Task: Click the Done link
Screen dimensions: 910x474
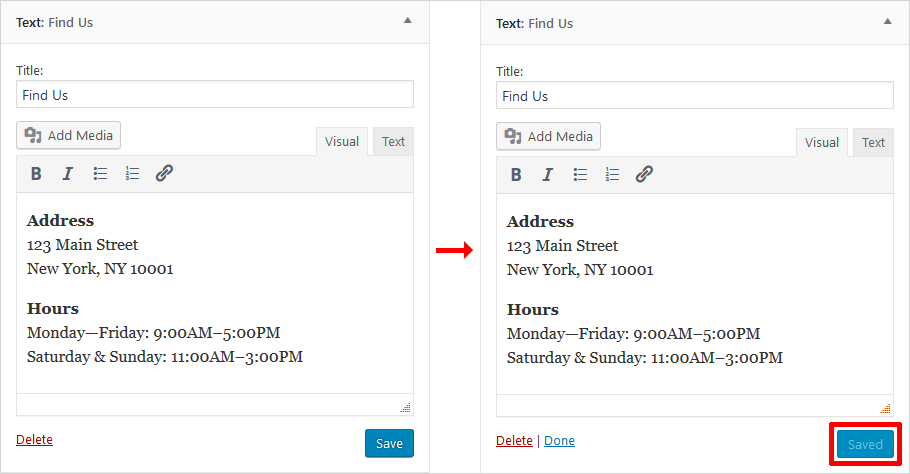Action: (559, 441)
